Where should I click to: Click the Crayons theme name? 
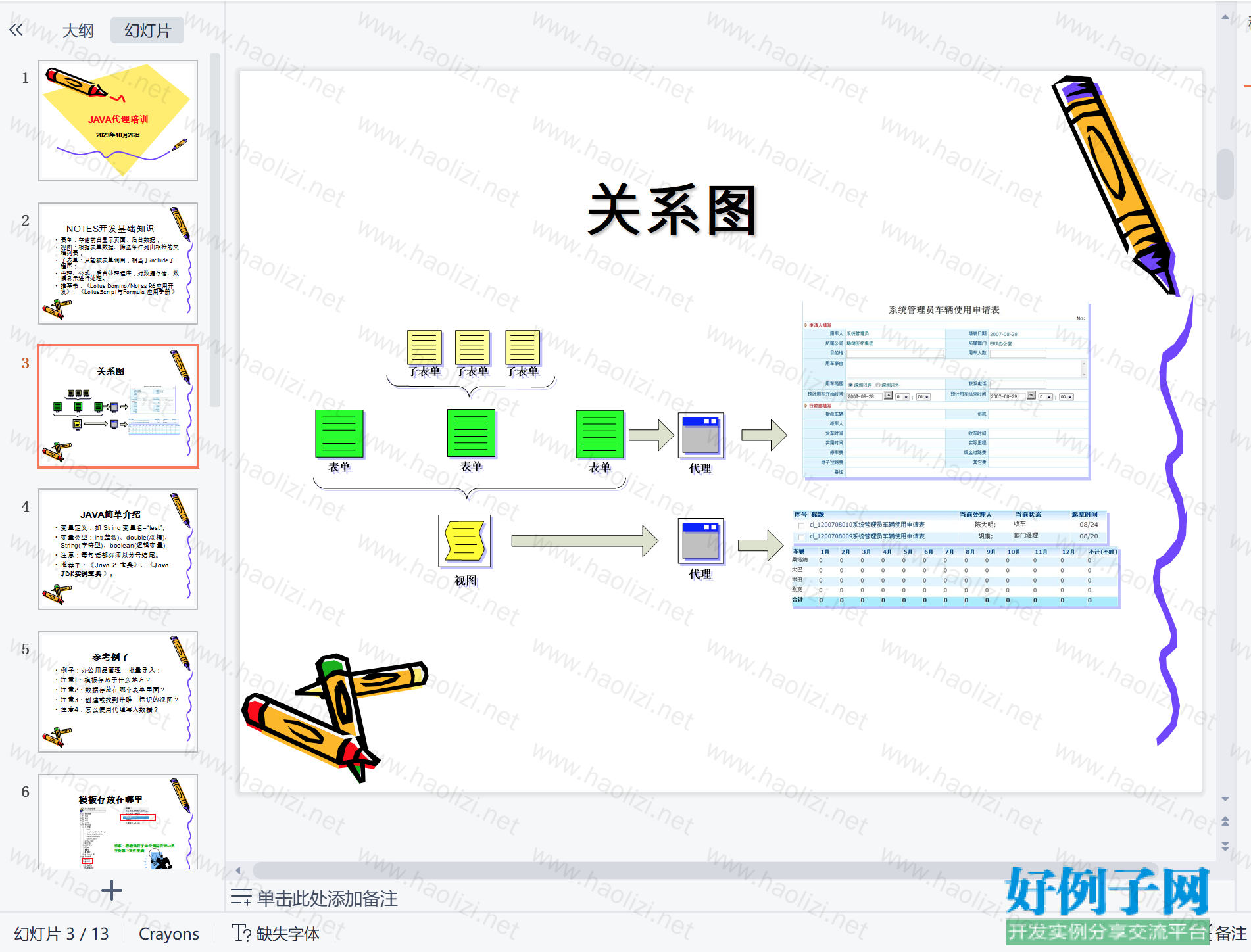click(169, 934)
